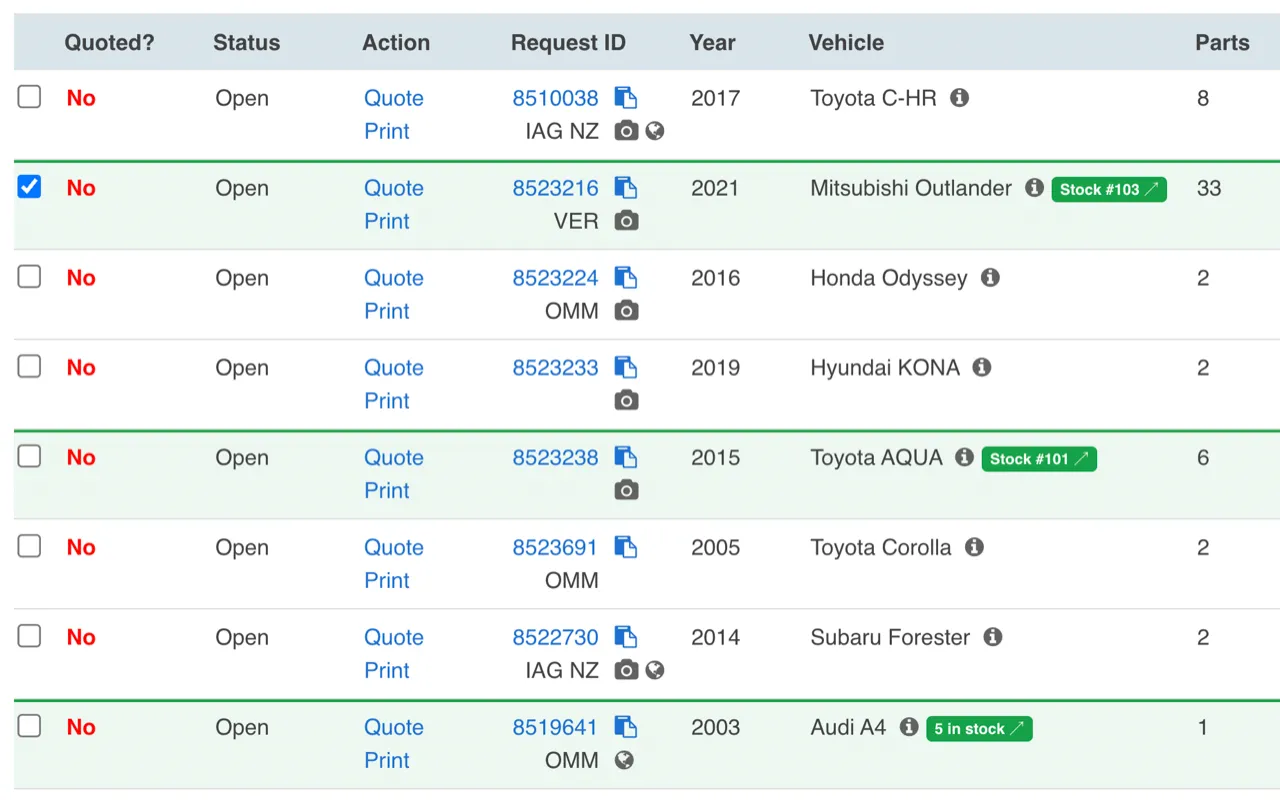Tick checkbox for Toyota C-HR row
The image size is (1280, 800).
coord(30,96)
